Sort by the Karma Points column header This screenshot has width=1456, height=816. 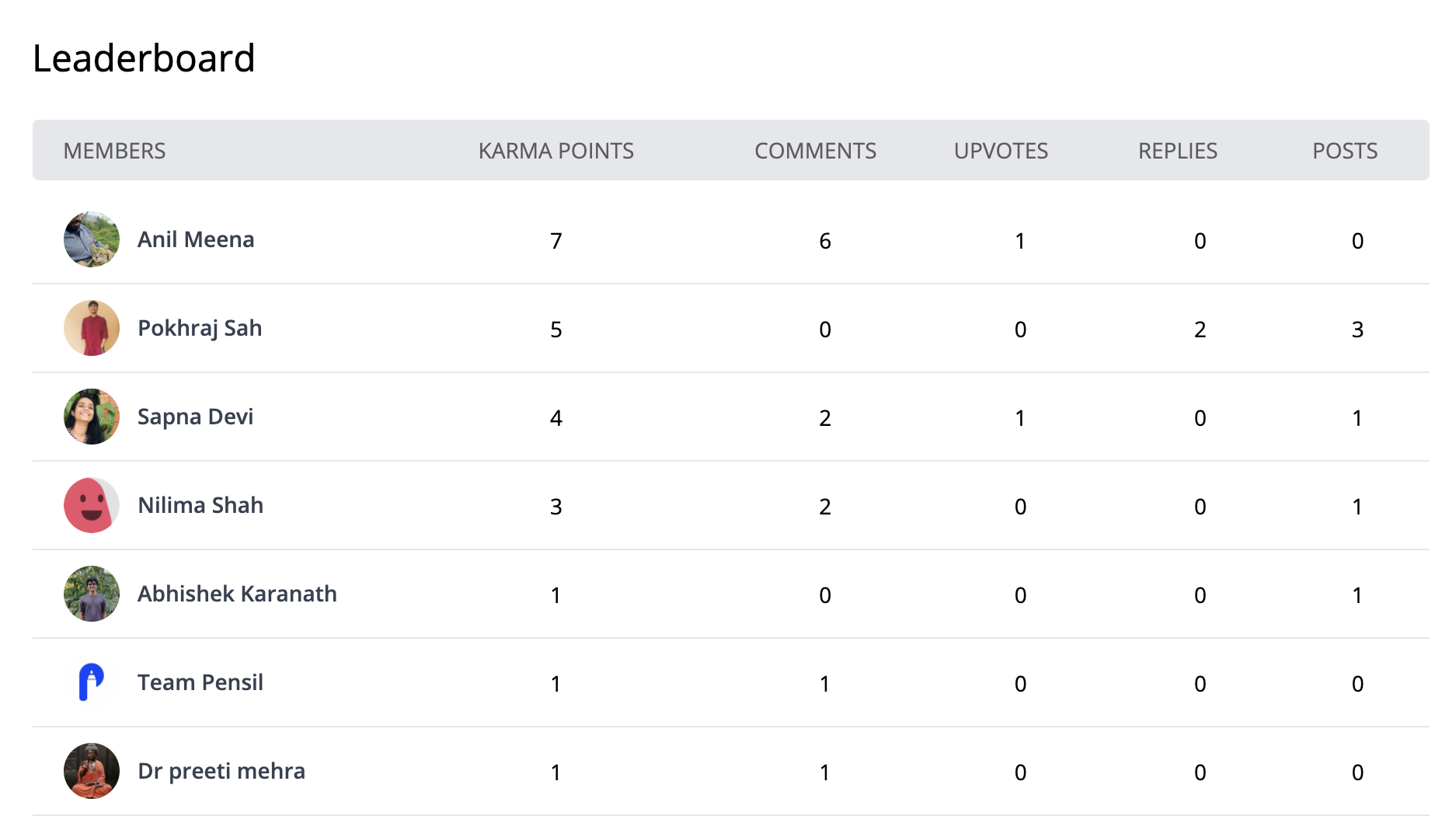[556, 151]
